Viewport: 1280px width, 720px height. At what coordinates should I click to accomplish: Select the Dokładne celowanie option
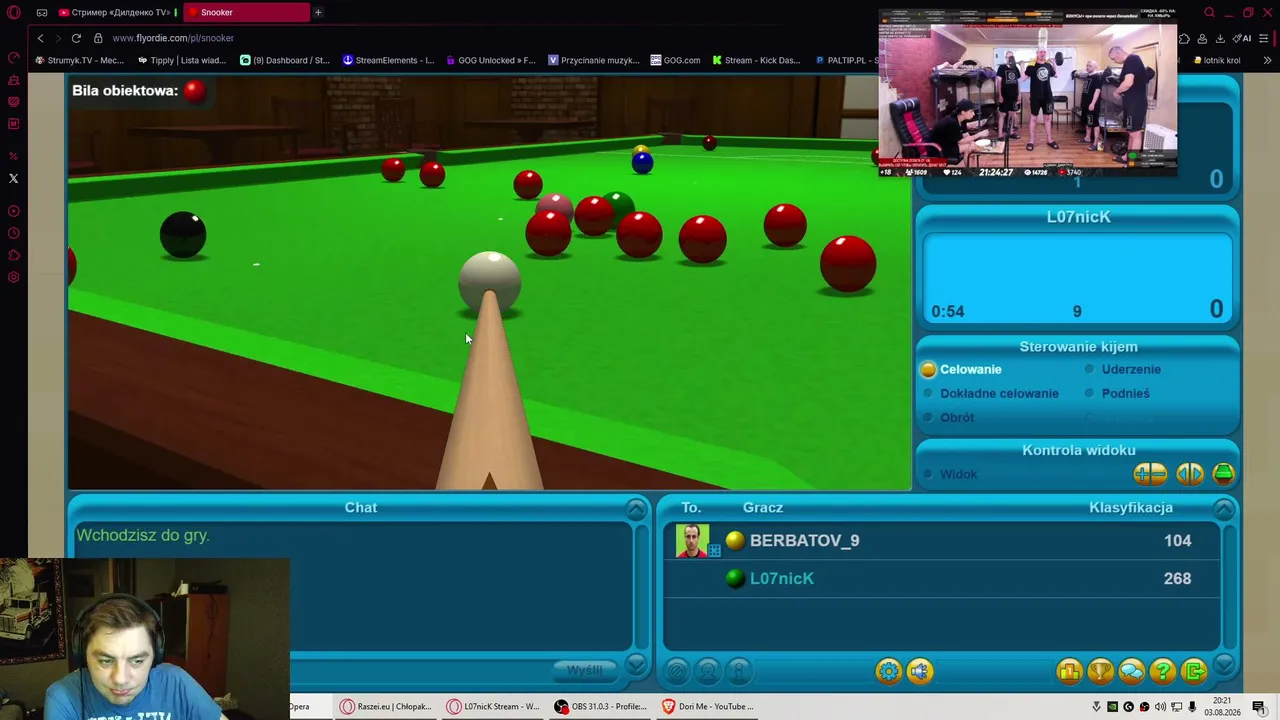[x=990, y=393]
